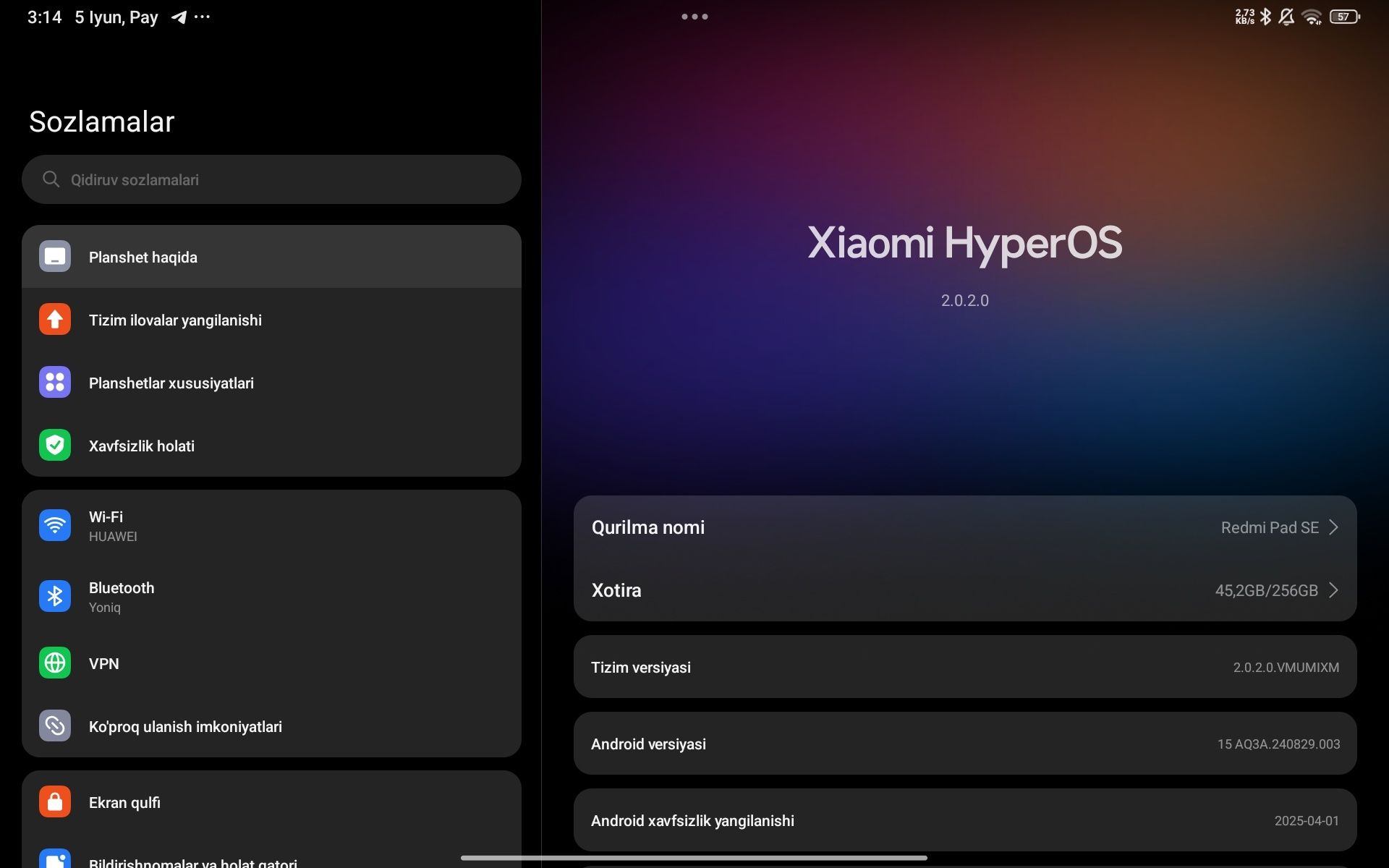The height and width of the screenshot is (868, 1389).
Task: Open Xavfsizlik holati
Action: click(x=271, y=446)
